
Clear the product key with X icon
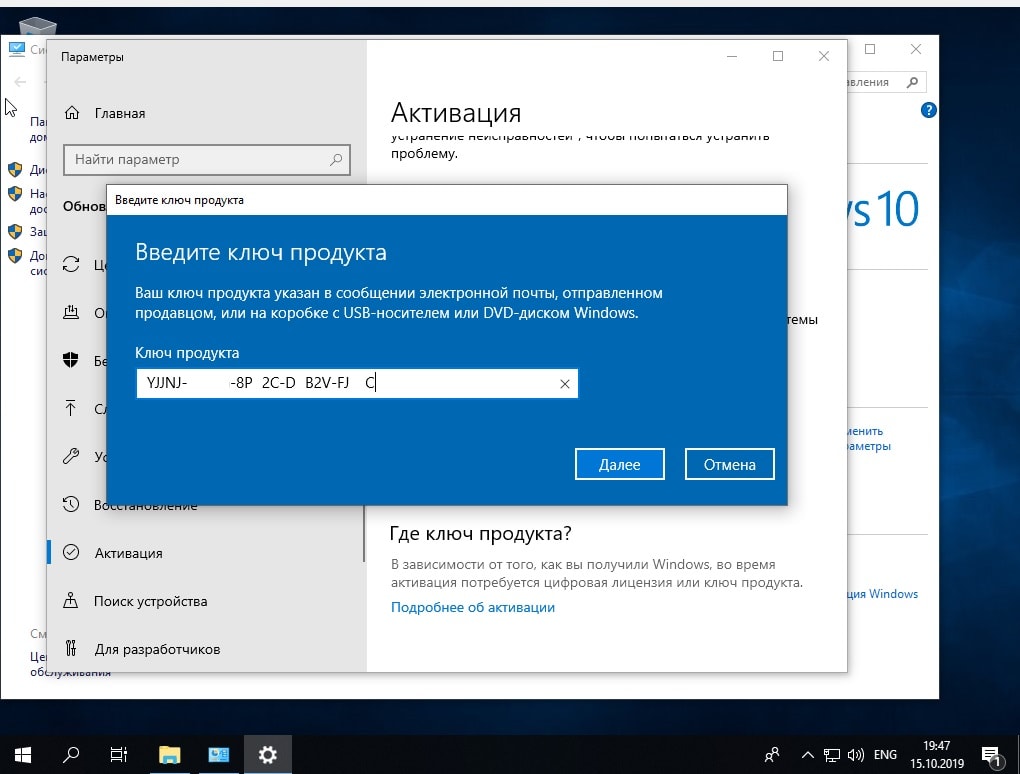[x=564, y=384]
